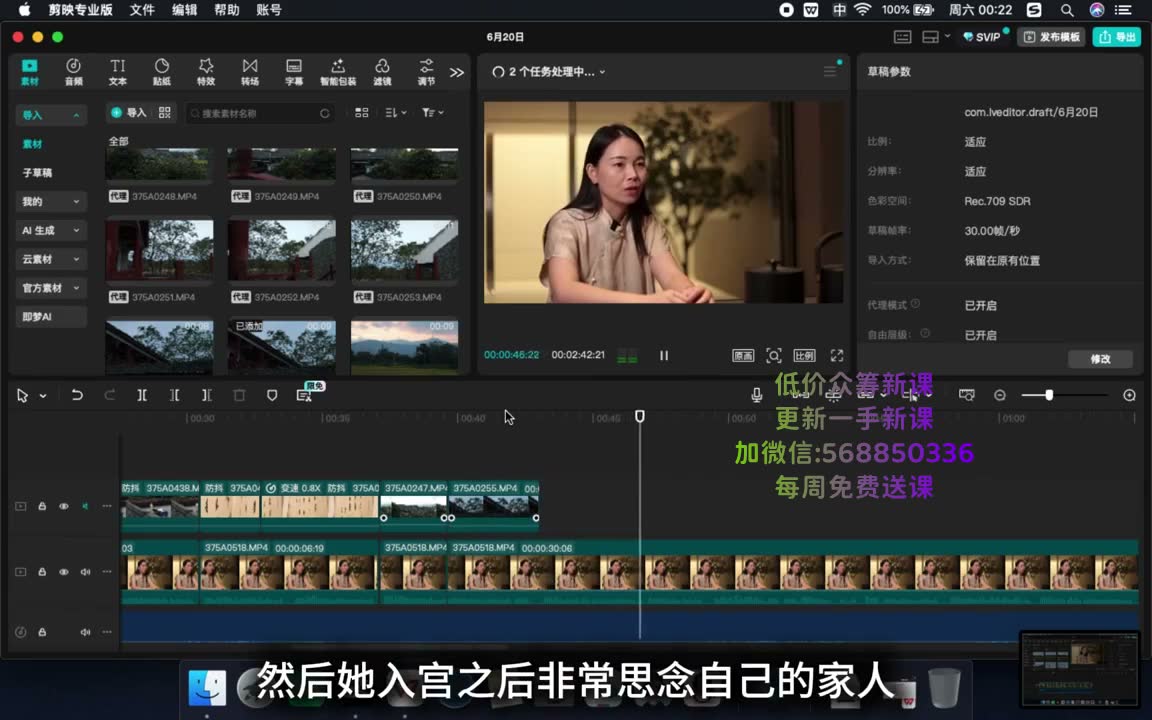
Task: Switch media list to grid view
Action: coord(361,112)
